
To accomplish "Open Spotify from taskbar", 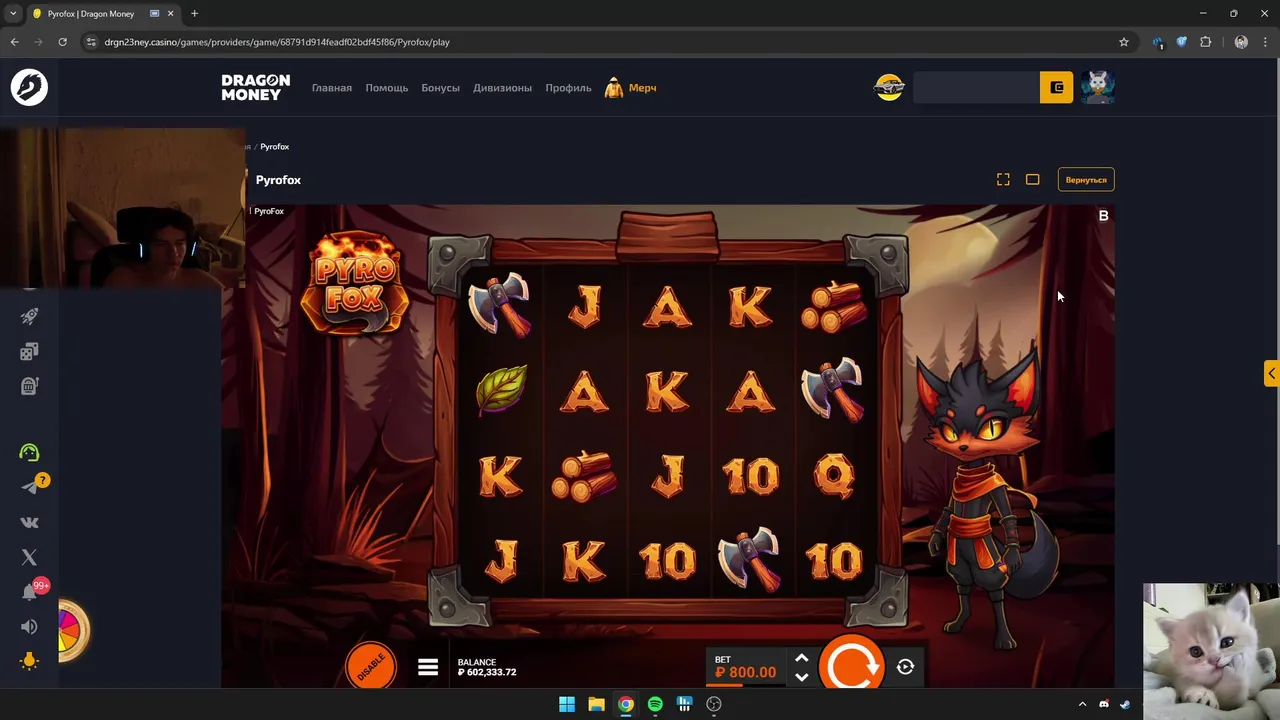I will pyautogui.click(x=655, y=704).
